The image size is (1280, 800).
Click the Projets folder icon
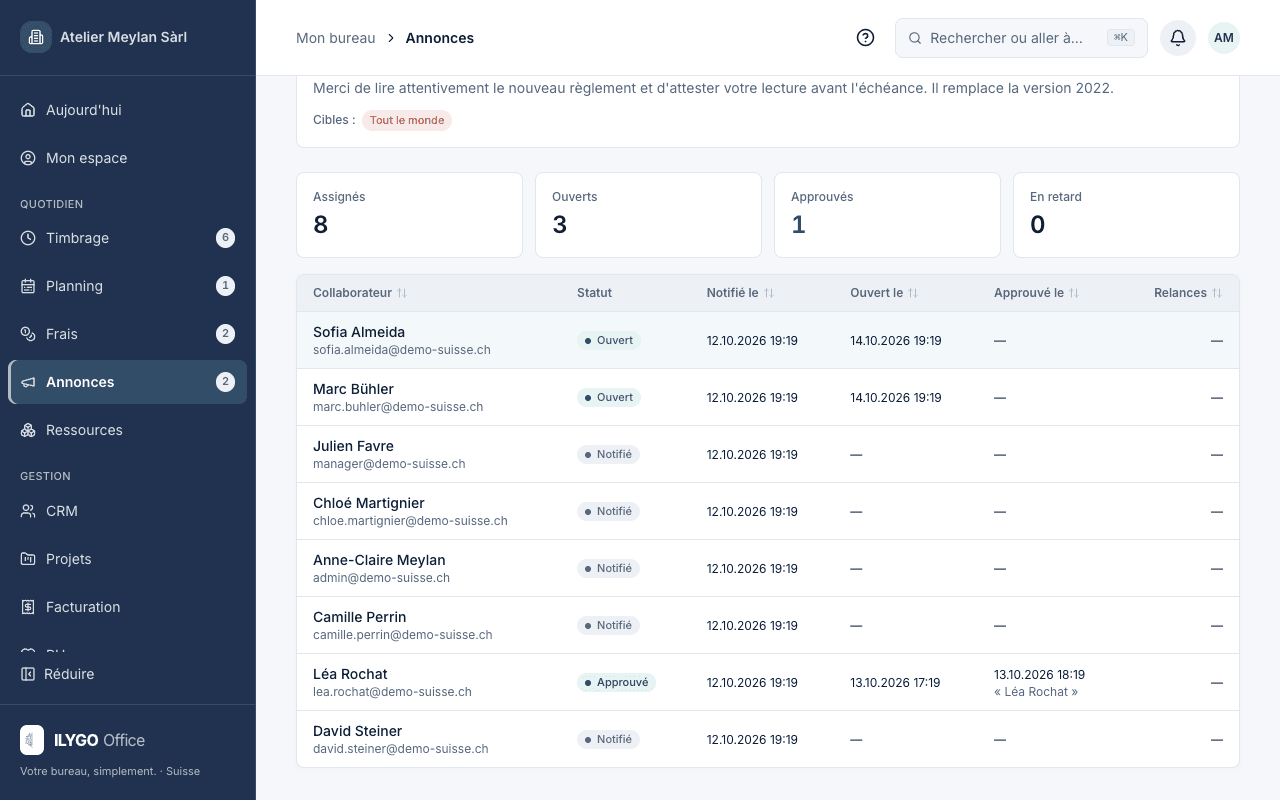[x=28, y=559]
